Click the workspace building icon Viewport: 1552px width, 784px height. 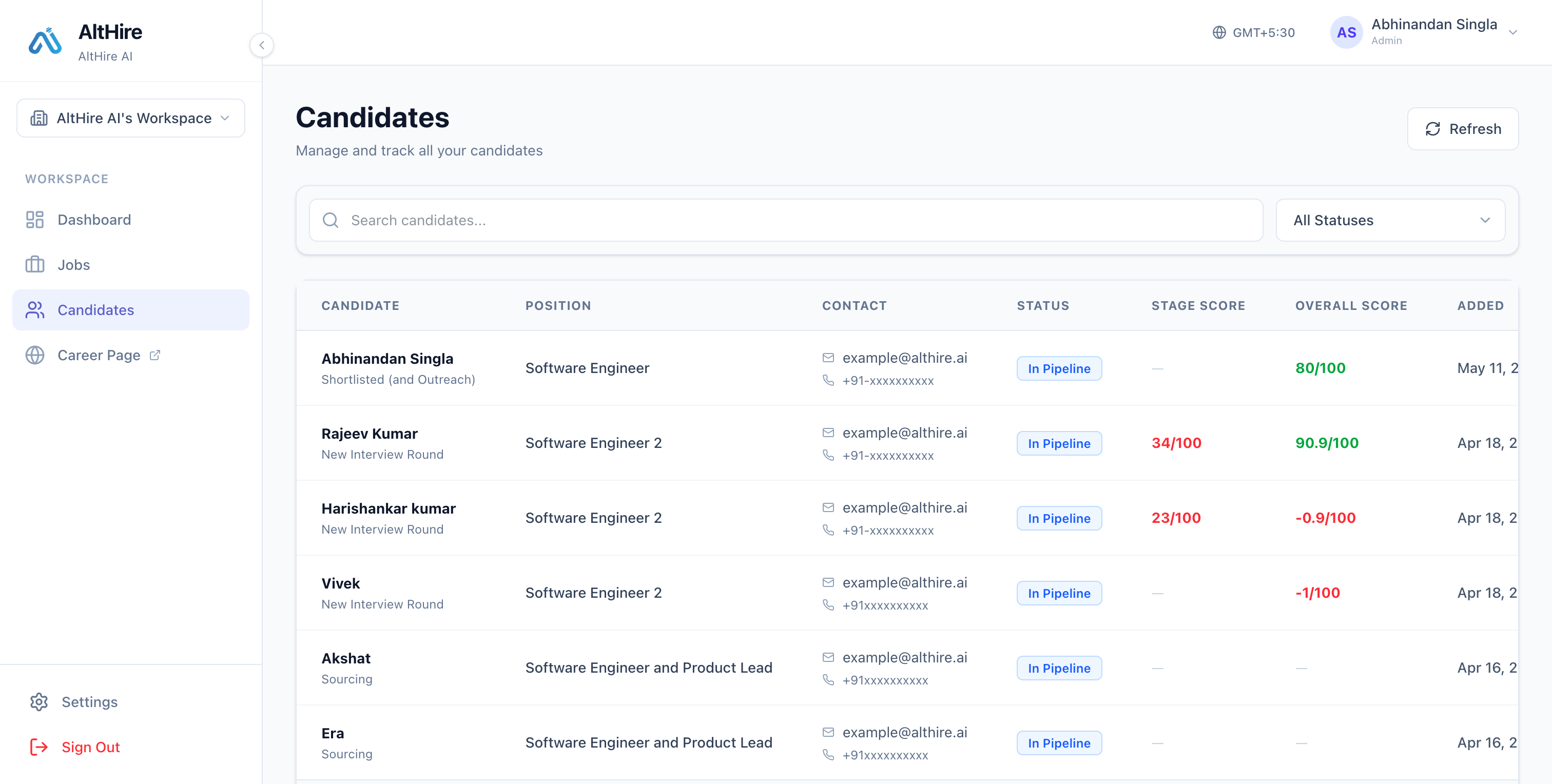pos(39,118)
